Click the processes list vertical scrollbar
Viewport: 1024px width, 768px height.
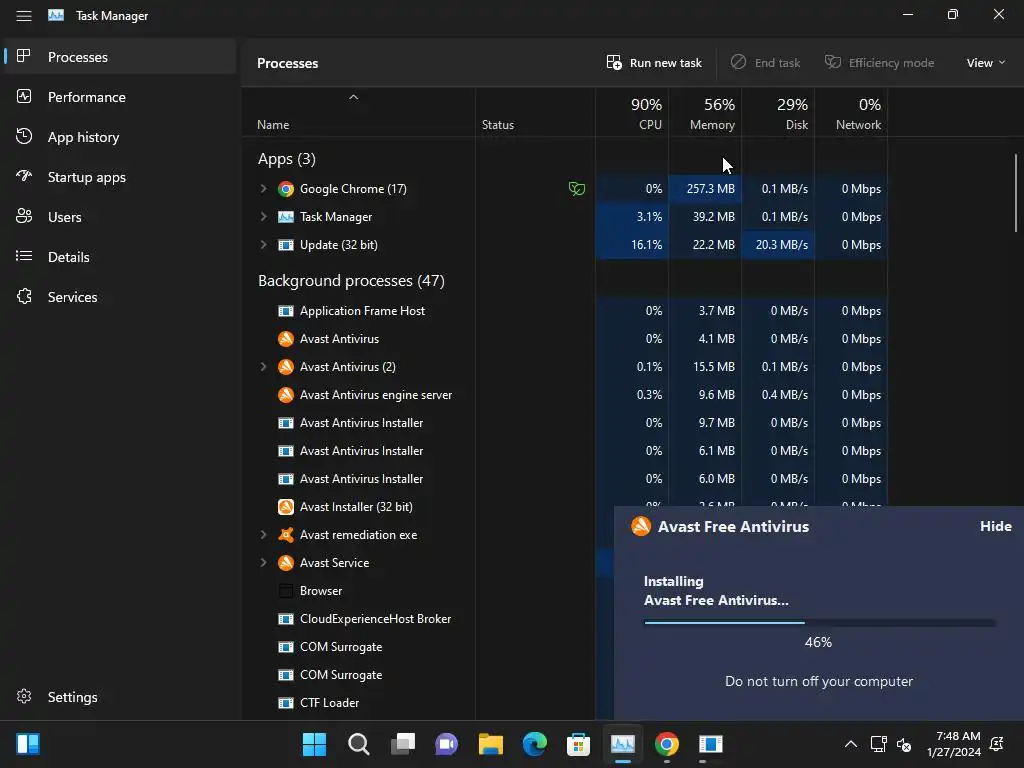(x=1016, y=193)
